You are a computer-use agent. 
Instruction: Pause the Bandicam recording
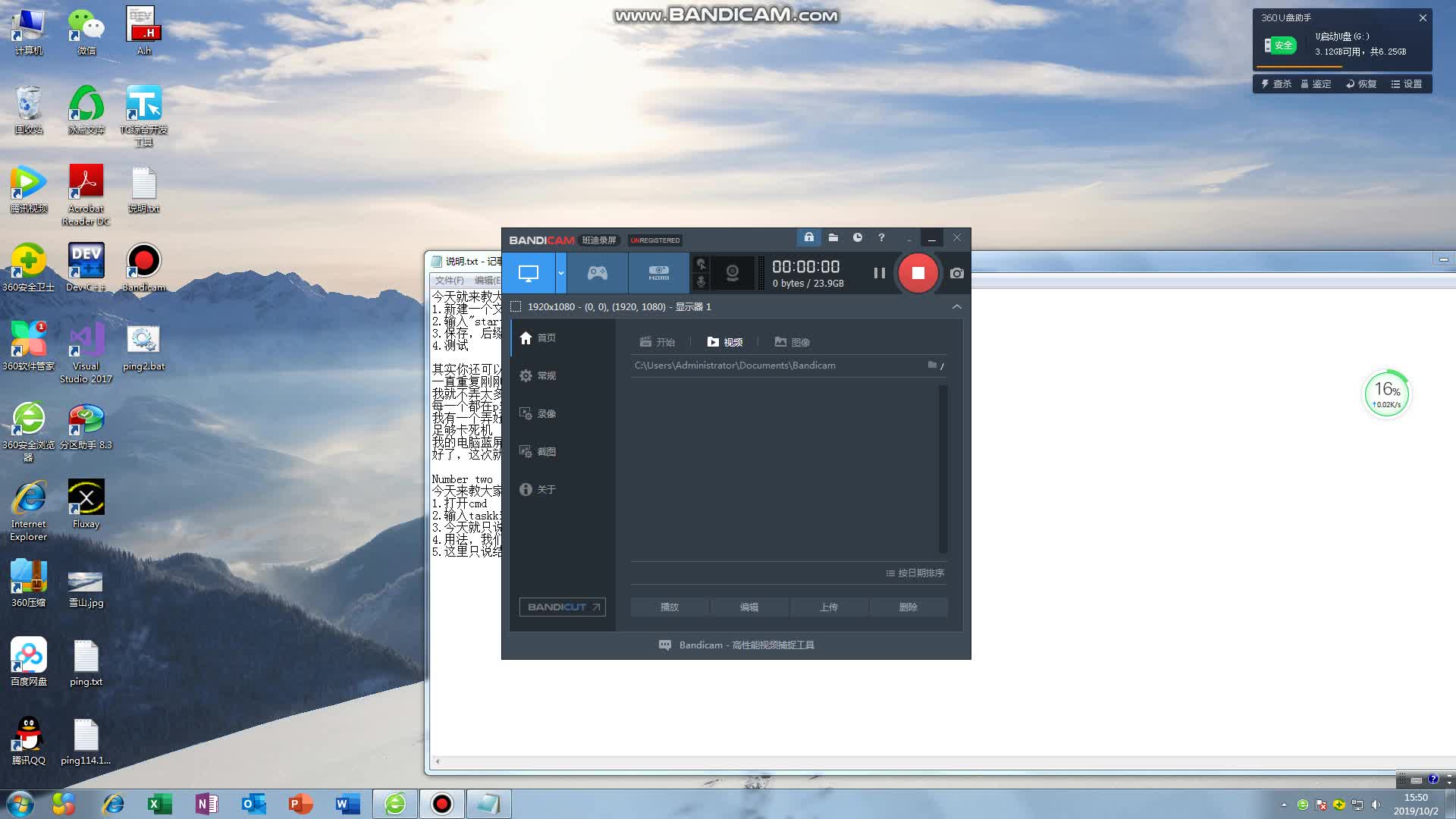point(879,273)
